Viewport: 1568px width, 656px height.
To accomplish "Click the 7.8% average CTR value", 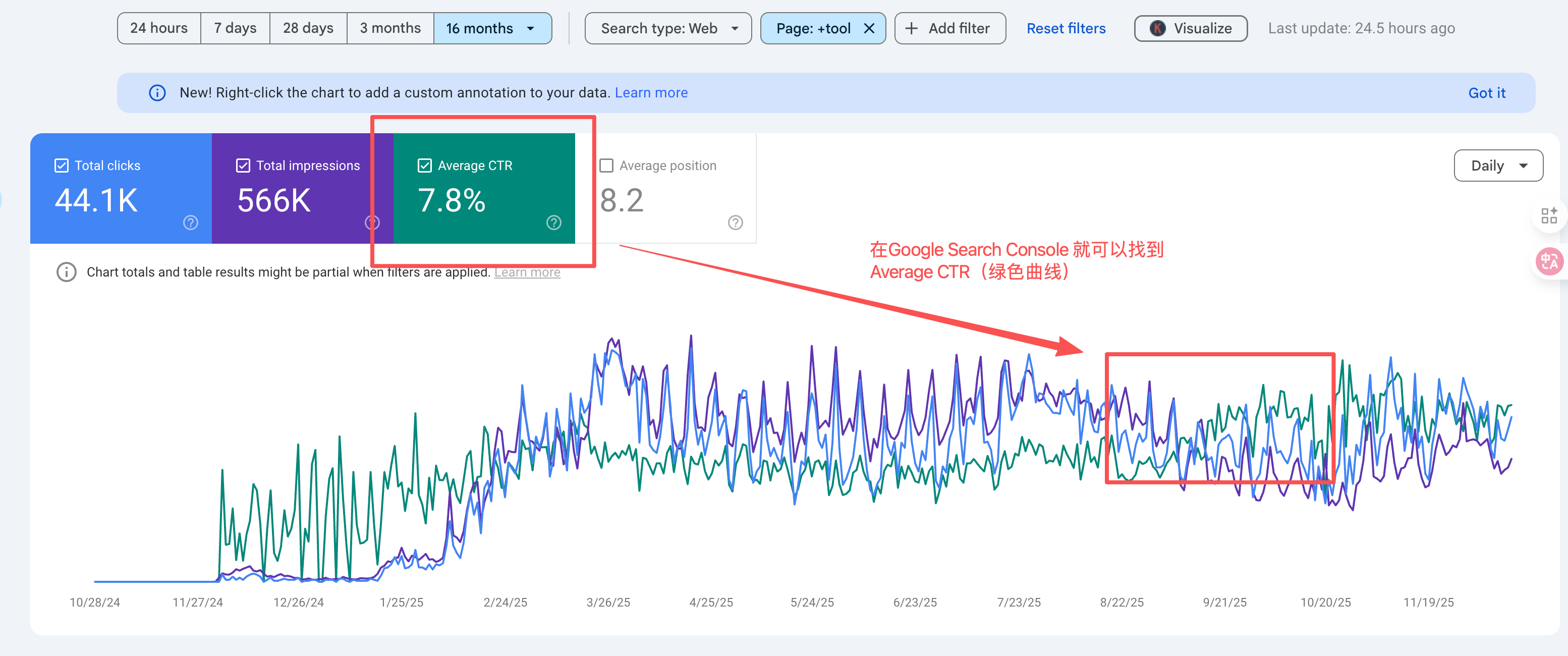I will 452,200.
